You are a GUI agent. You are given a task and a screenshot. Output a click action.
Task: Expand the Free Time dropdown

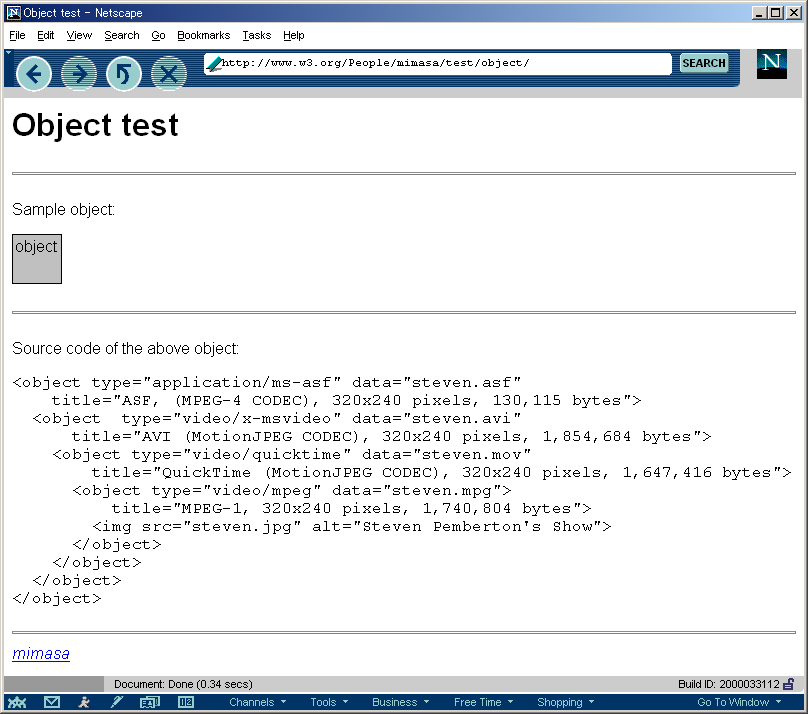point(483,702)
